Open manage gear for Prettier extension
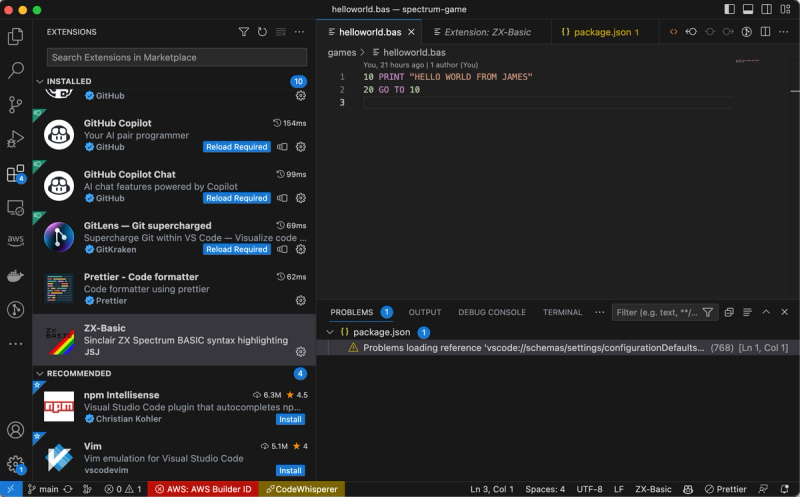Image resolution: width=800 pixels, height=497 pixels. pos(301,301)
